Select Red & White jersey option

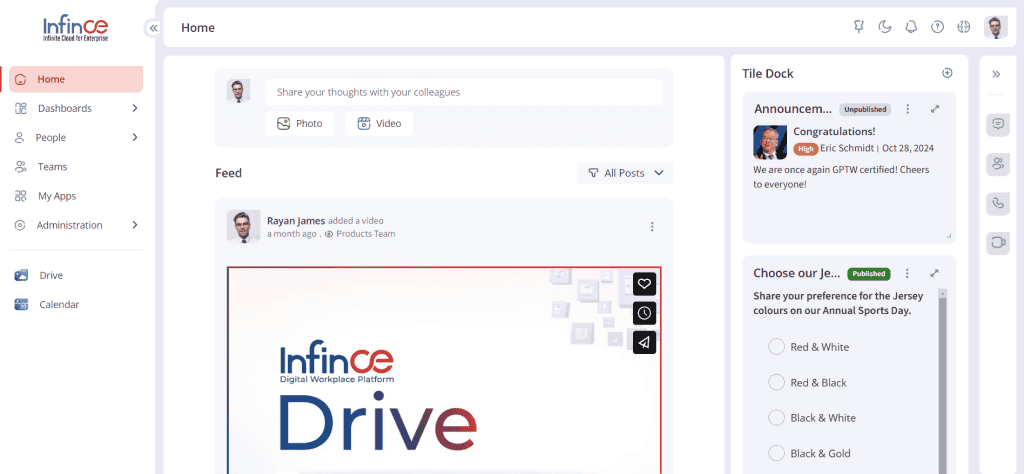776,347
